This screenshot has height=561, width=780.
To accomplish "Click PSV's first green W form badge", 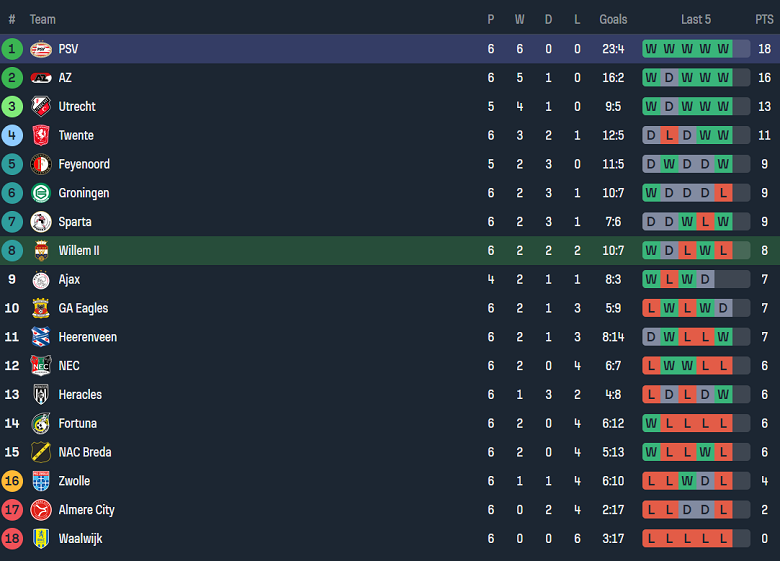I will 651,49.
